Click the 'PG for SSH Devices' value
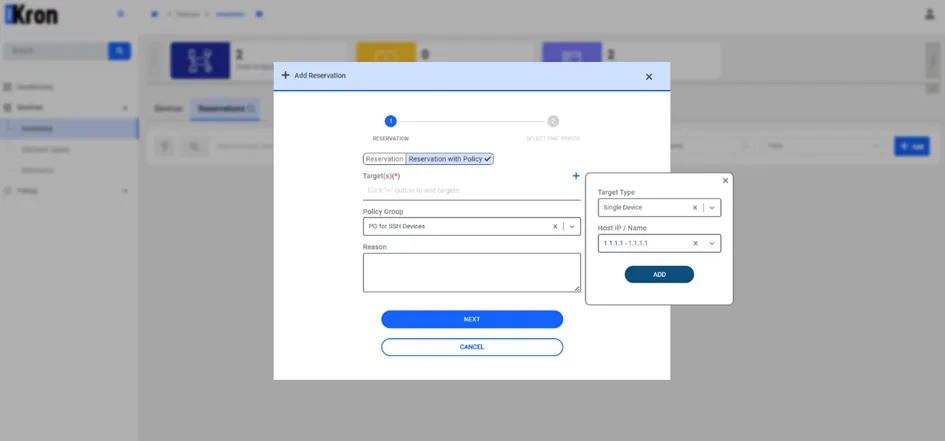The image size is (945, 441). pyautogui.click(x=397, y=227)
